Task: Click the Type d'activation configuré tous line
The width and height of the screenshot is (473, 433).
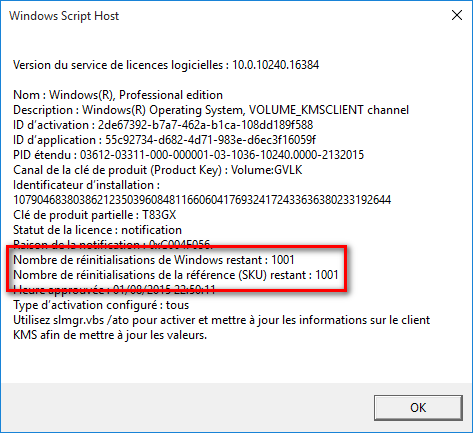Action: pyautogui.click(x=101, y=305)
